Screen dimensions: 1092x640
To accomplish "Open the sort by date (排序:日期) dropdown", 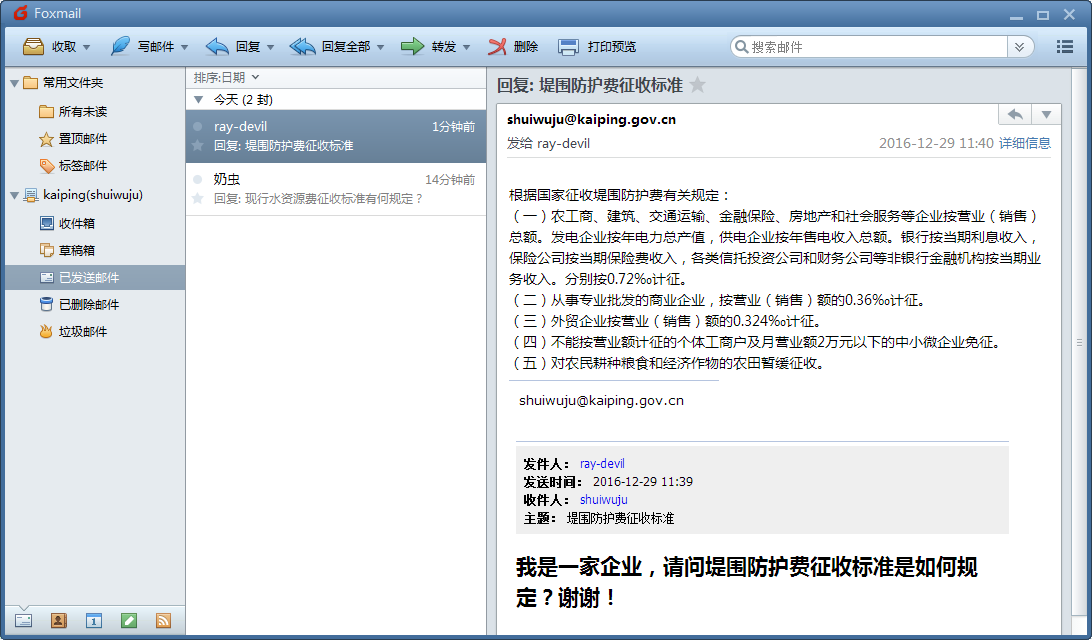I will [x=226, y=77].
